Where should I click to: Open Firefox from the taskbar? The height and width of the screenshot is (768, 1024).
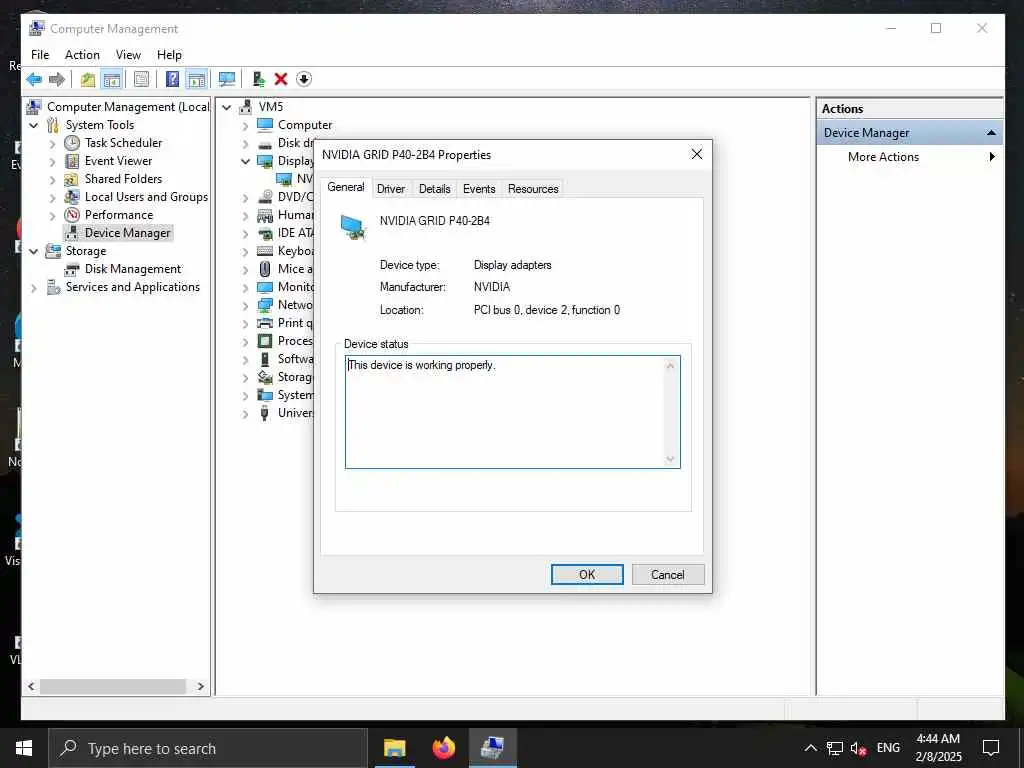(x=443, y=748)
